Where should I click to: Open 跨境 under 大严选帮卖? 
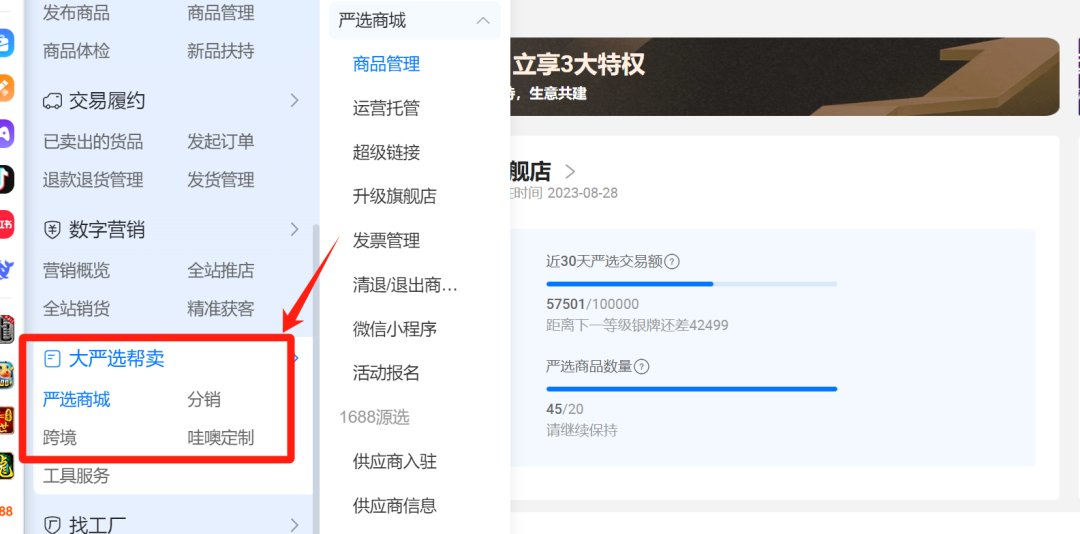click(60, 438)
